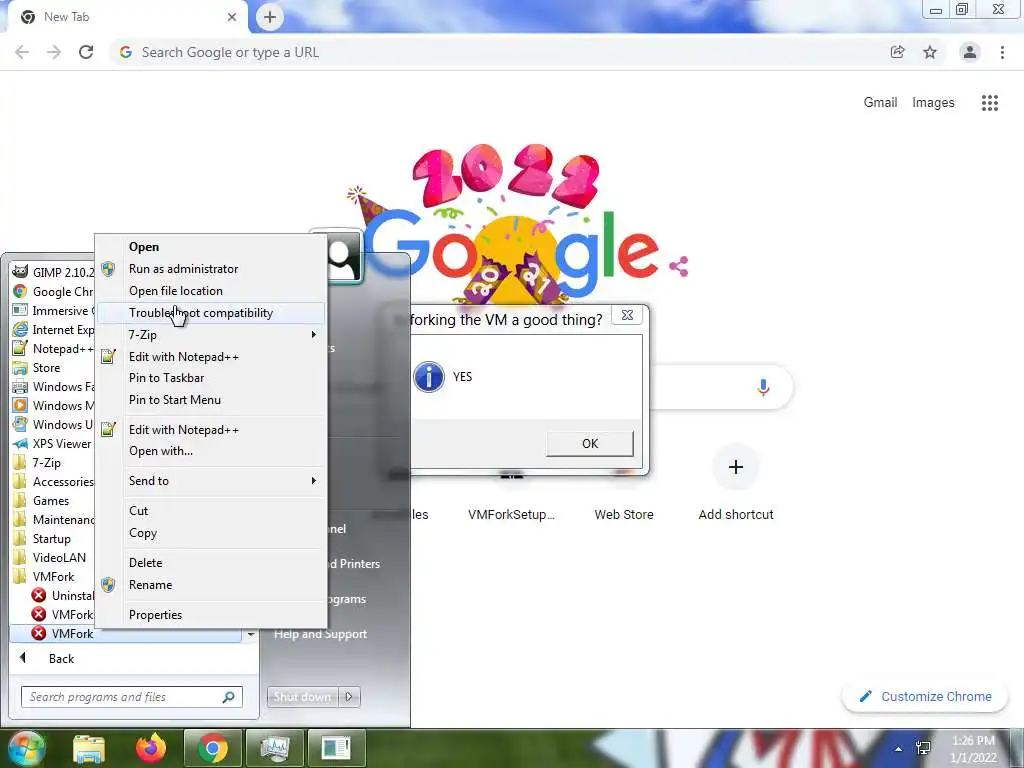Screen dimensions: 1024x768
Task: Click the Add shortcut plus icon
Action: (736, 467)
